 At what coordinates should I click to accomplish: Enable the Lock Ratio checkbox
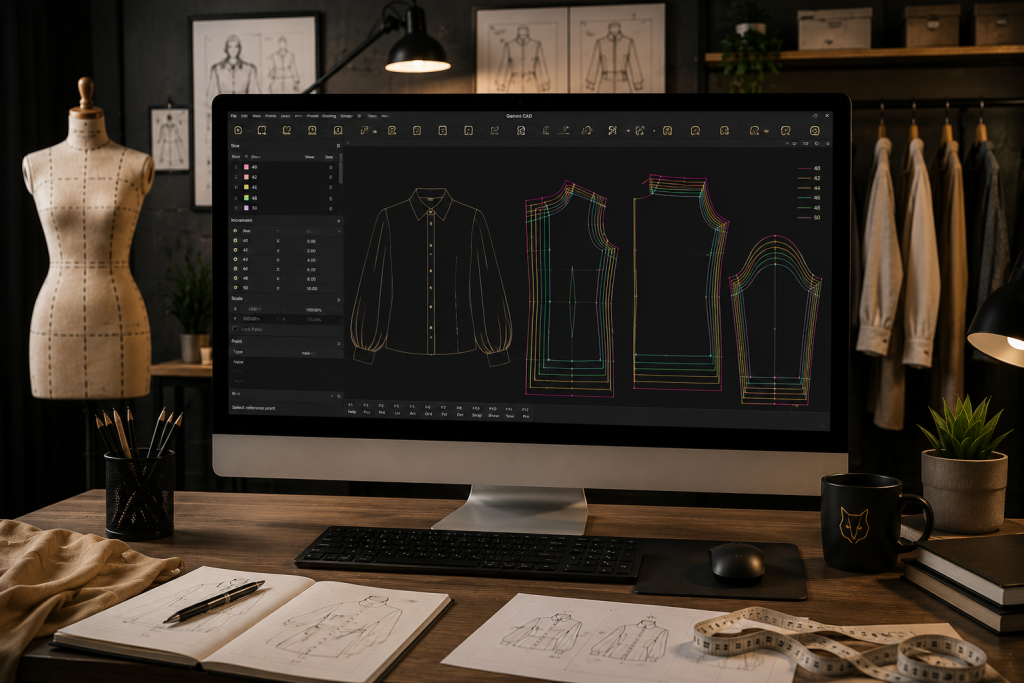(235, 329)
